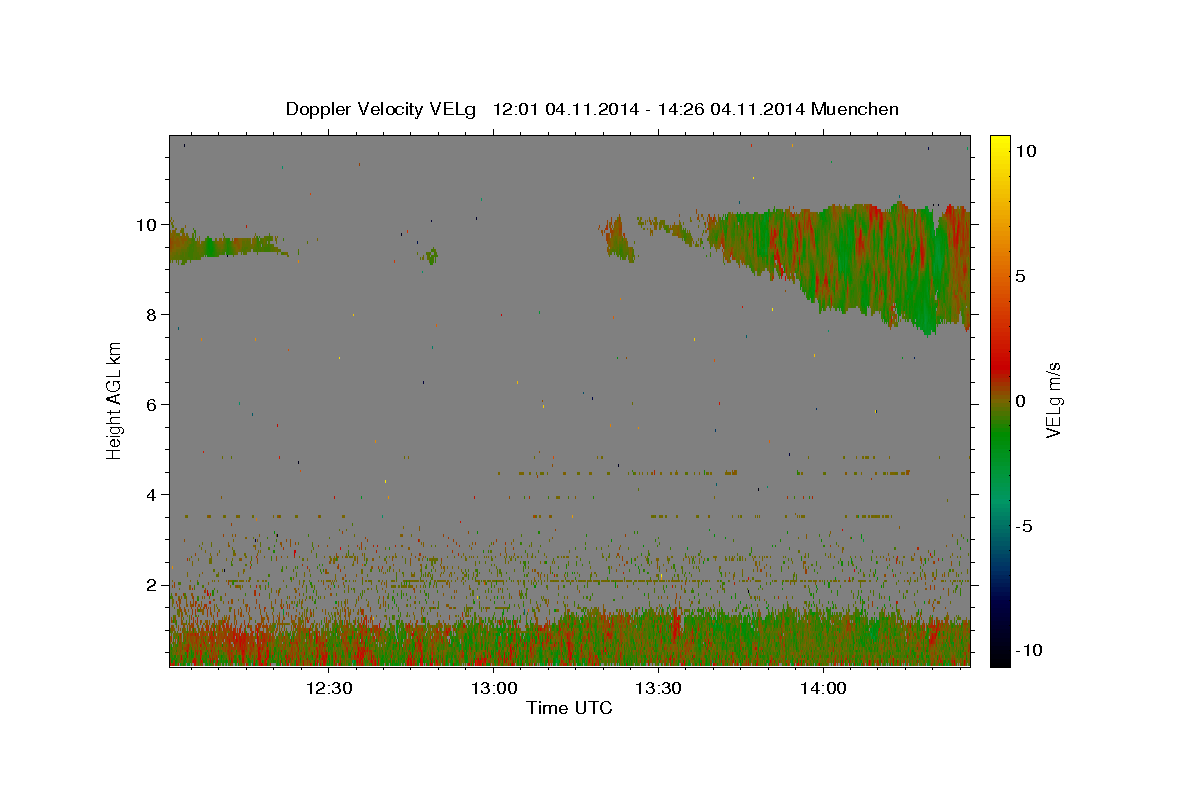
Task: Click colorbar tick label '0'
Action: point(1020,401)
